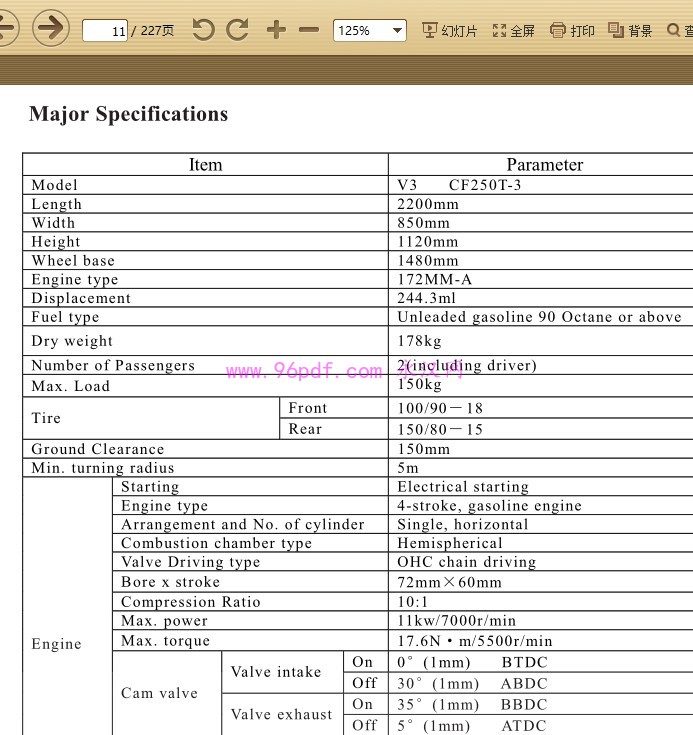Image resolution: width=693 pixels, height=735 pixels.
Task: Click the 'Number of Passengers' label
Action: [113, 365]
